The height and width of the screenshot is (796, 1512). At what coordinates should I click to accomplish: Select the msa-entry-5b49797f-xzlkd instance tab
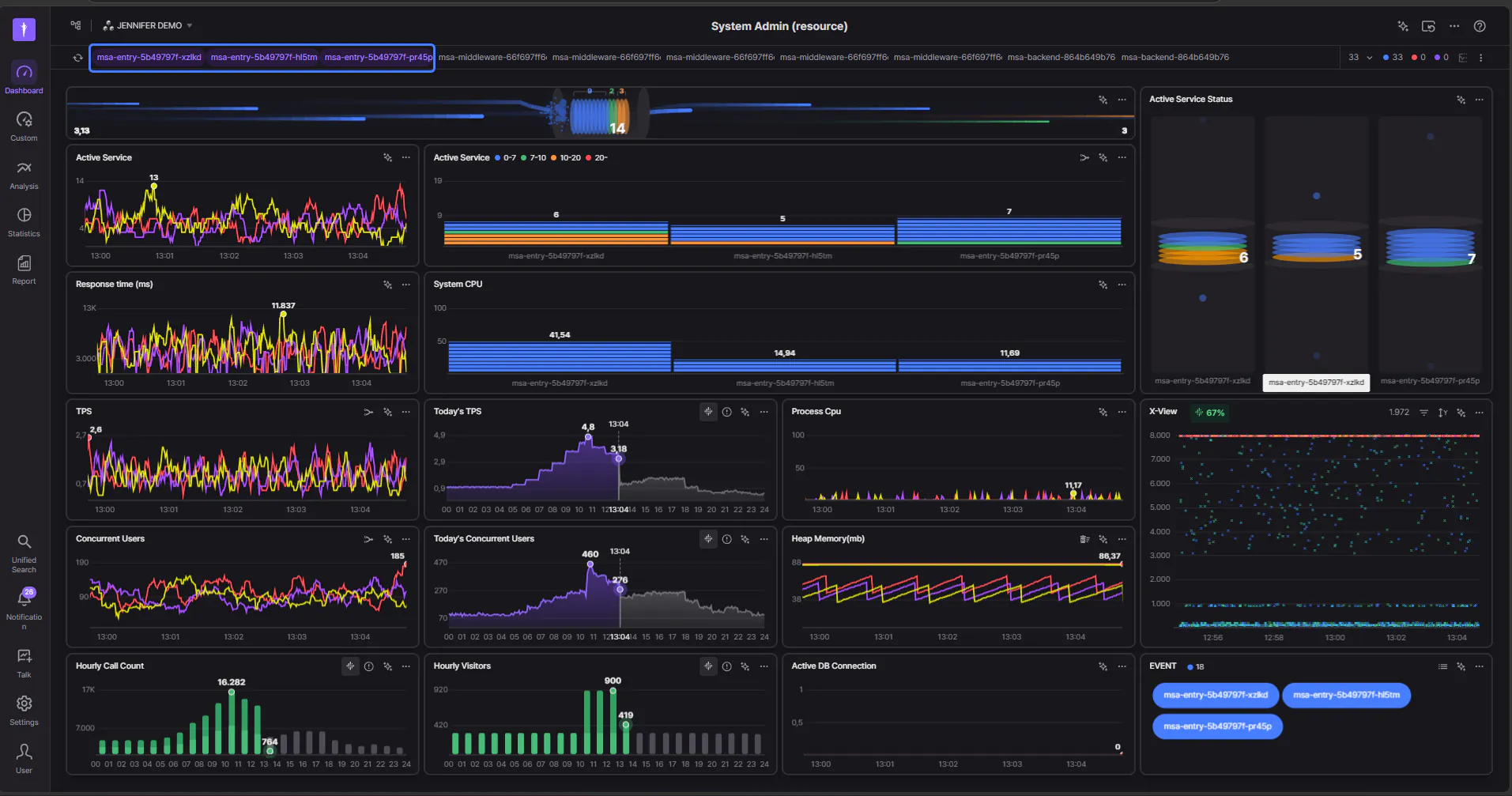point(149,58)
